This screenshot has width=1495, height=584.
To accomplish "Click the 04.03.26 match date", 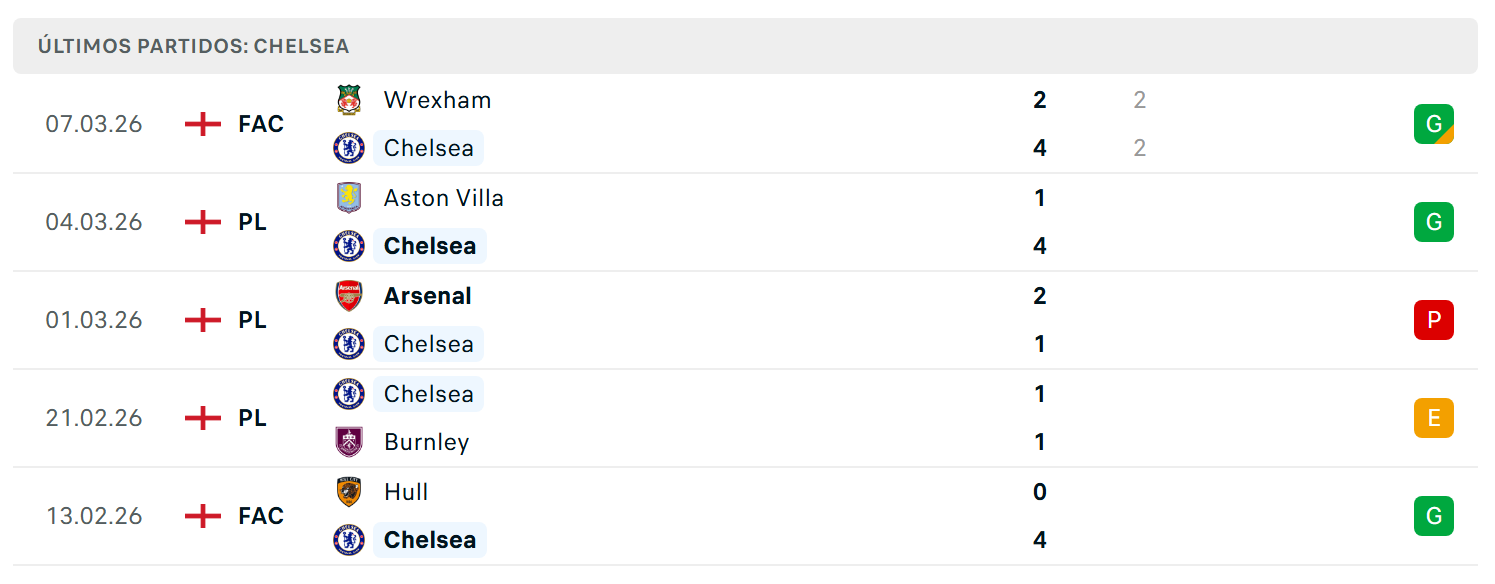I will 94,222.
